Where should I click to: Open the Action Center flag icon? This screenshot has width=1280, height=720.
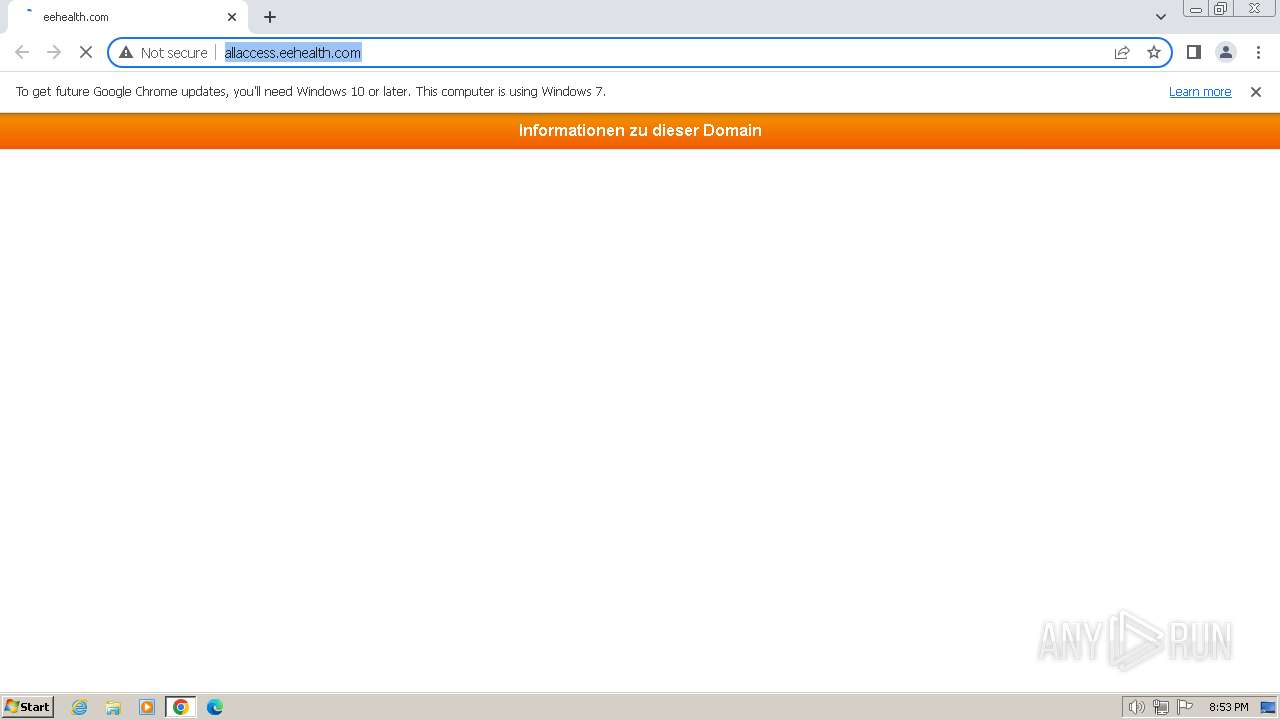point(1185,707)
